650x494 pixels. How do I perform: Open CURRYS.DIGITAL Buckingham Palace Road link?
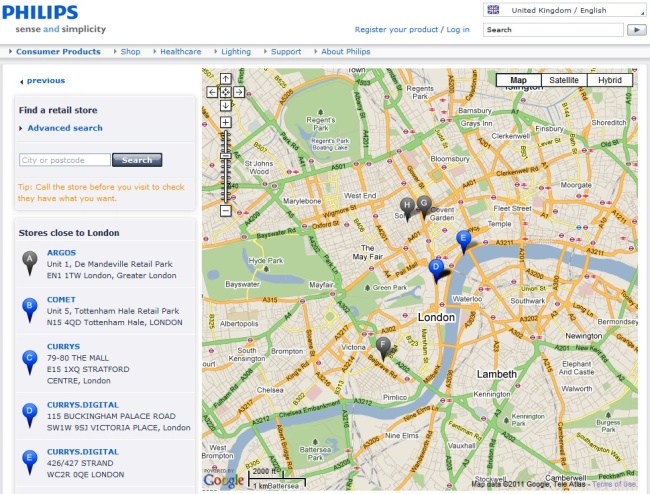[x=82, y=404]
